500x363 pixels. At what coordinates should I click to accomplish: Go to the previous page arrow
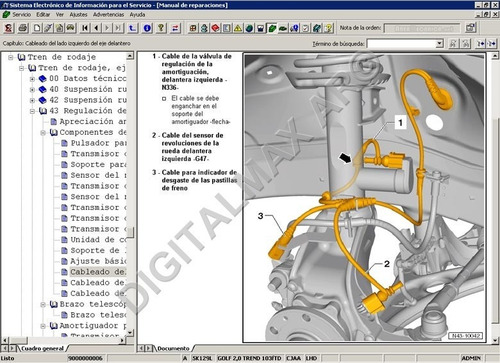tap(96, 28)
